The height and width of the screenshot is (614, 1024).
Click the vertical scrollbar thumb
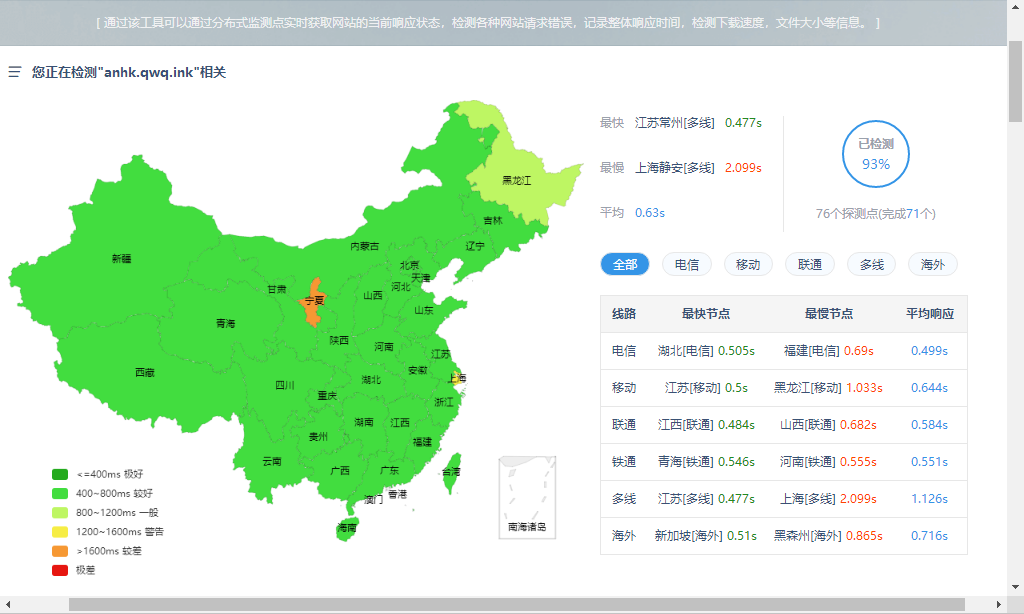[1015, 80]
